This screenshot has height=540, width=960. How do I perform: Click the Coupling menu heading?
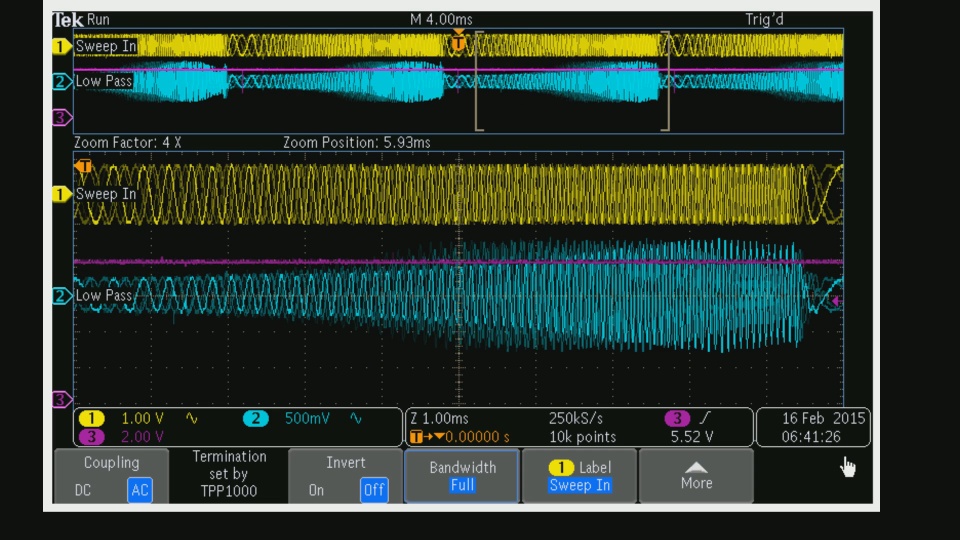pyautogui.click(x=111, y=463)
